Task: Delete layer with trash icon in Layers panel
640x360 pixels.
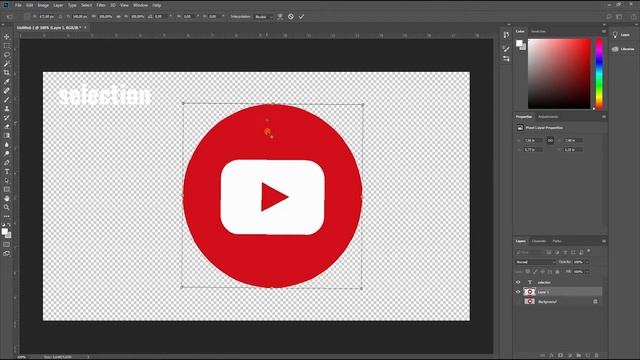Action: pos(596,356)
